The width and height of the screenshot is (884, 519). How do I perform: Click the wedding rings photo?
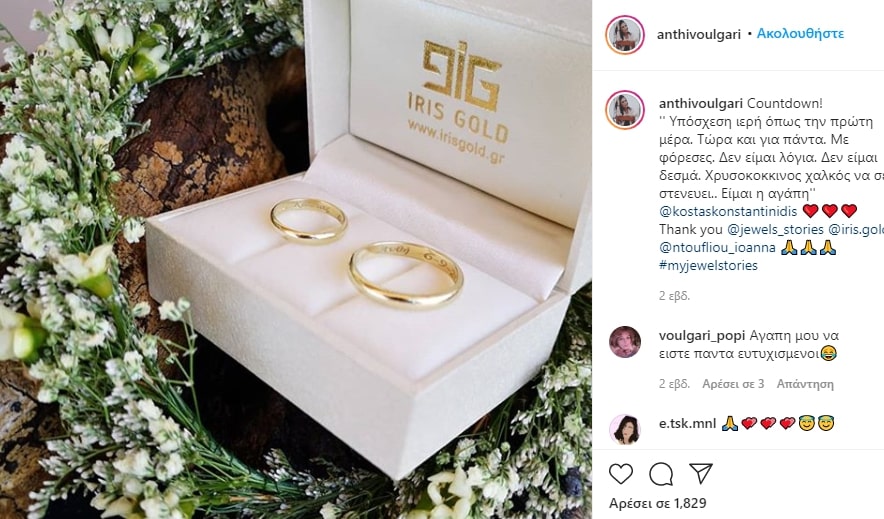296,259
